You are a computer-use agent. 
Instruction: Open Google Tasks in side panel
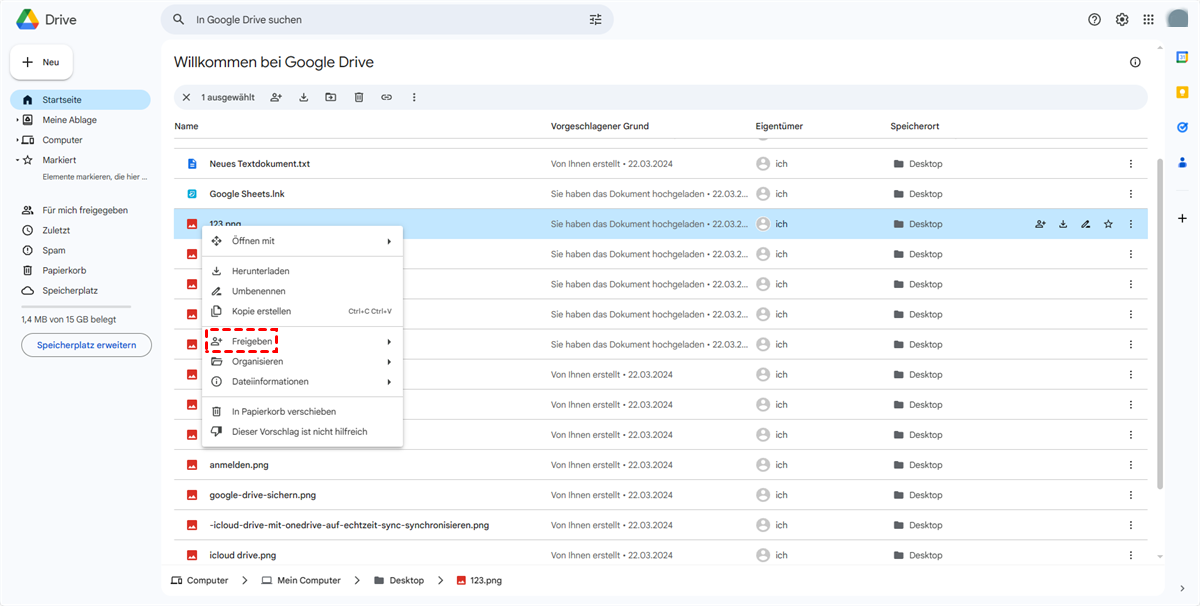click(x=1182, y=127)
